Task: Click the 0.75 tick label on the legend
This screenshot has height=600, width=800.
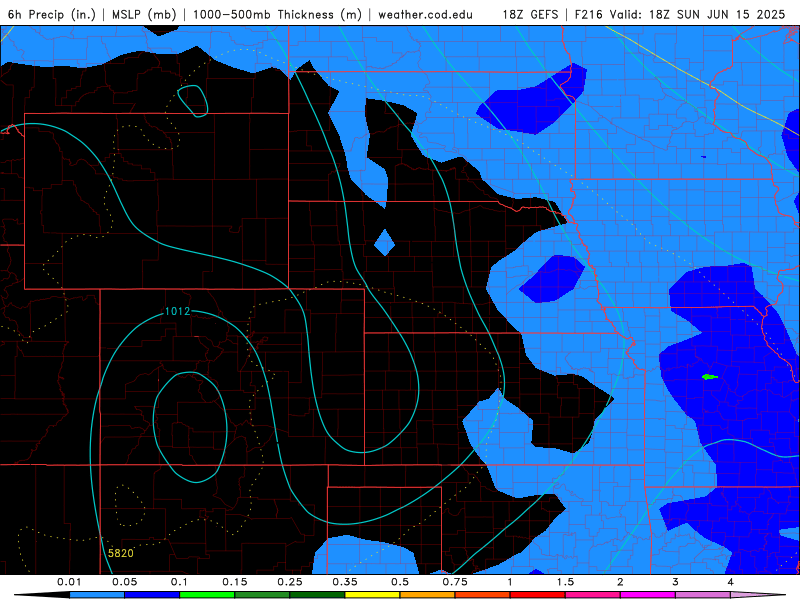Action: pyautogui.click(x=455, y=582)
